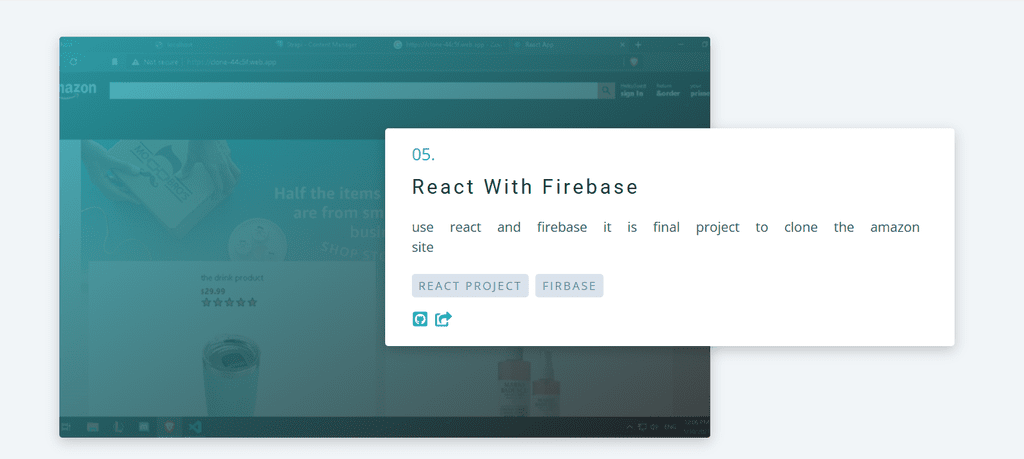Click the description mentioning amazon site clone
The height and width of the screenshot is (459, 1024).
[665, 237]
